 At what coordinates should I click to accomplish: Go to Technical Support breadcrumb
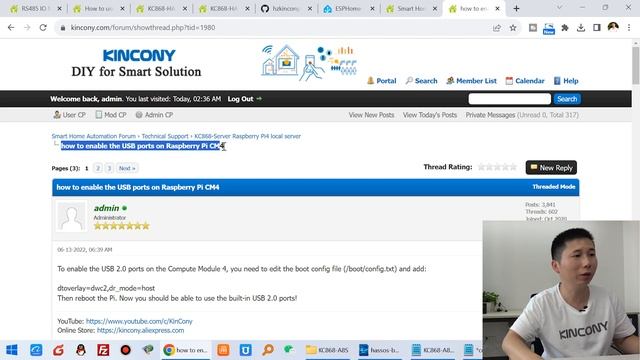click(165, 136)
